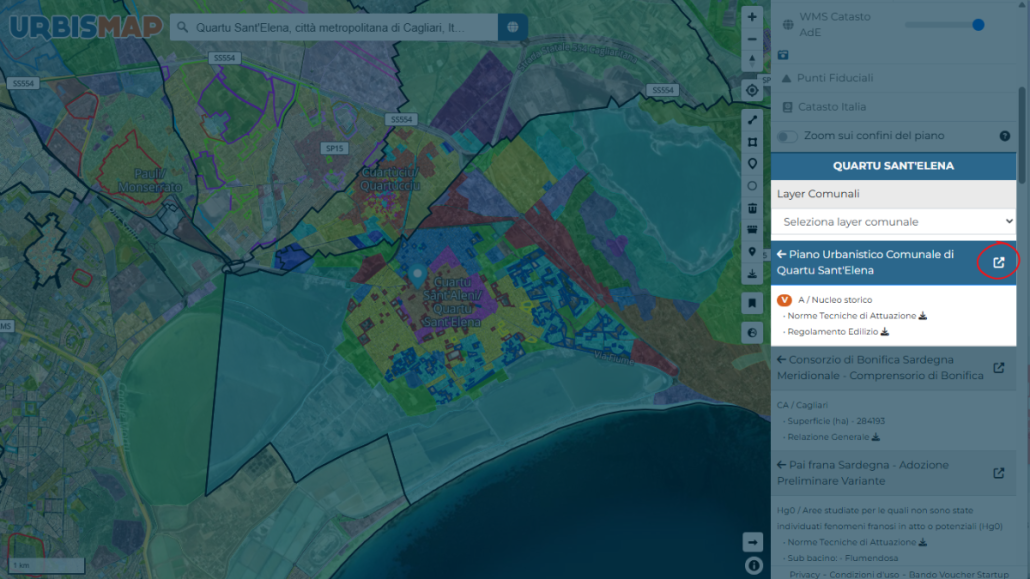Select the outlined marker drawing tool
This screenshot has height=579, width=1030.
click(x=752, y=164)
